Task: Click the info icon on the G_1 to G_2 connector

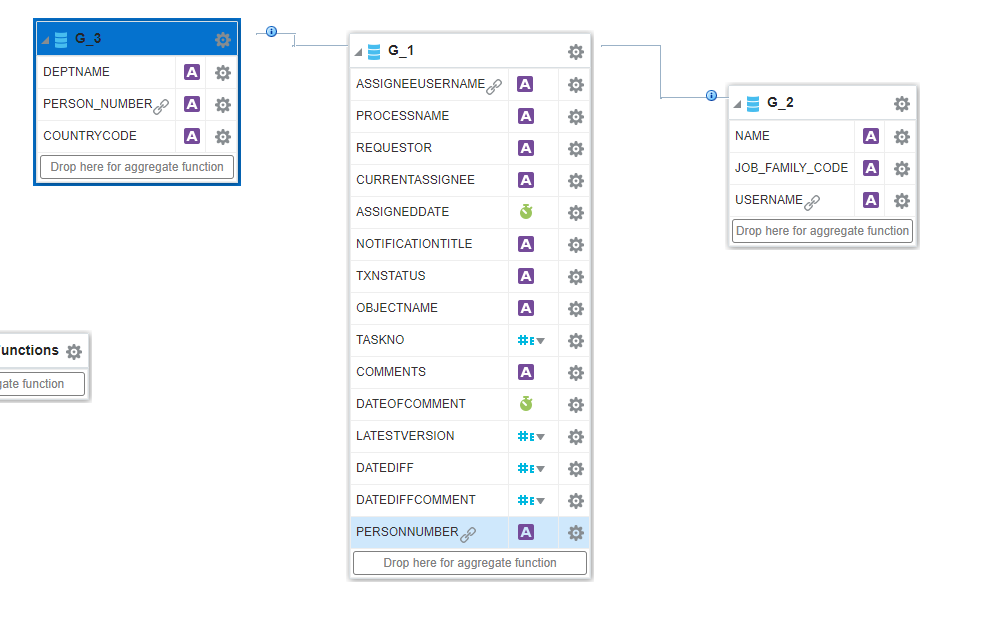Action: (x=710, y=96)
